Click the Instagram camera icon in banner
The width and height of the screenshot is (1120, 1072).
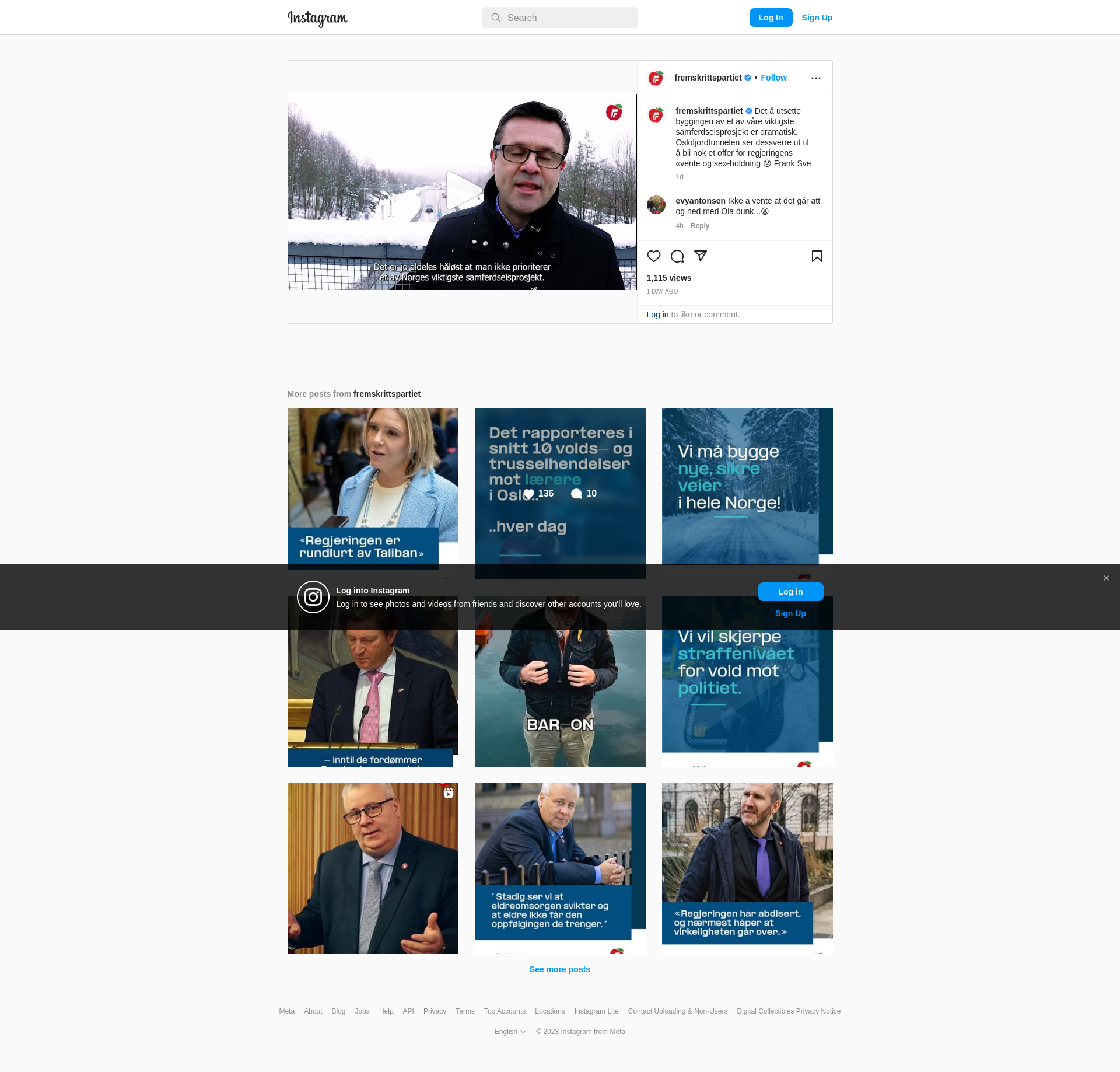[x=313, y=597]
